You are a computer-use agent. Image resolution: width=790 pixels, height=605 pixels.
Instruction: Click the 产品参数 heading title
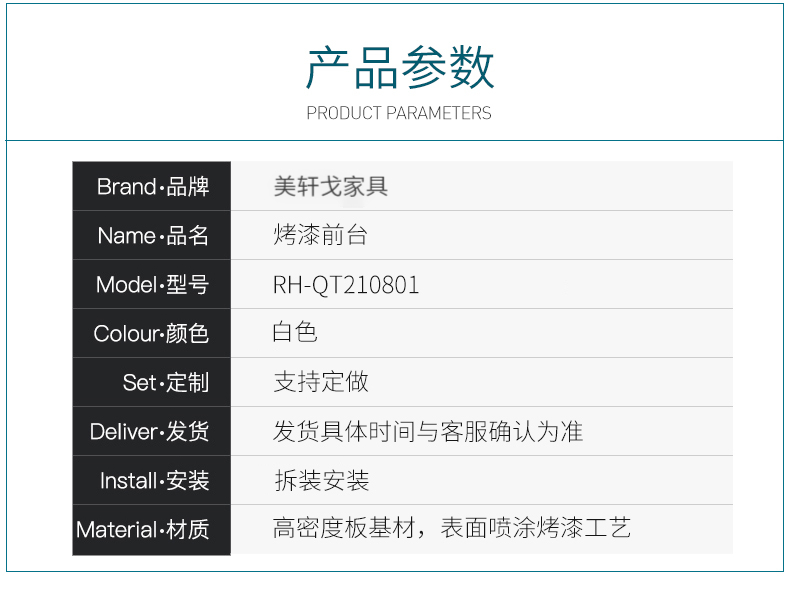point(399,68)
